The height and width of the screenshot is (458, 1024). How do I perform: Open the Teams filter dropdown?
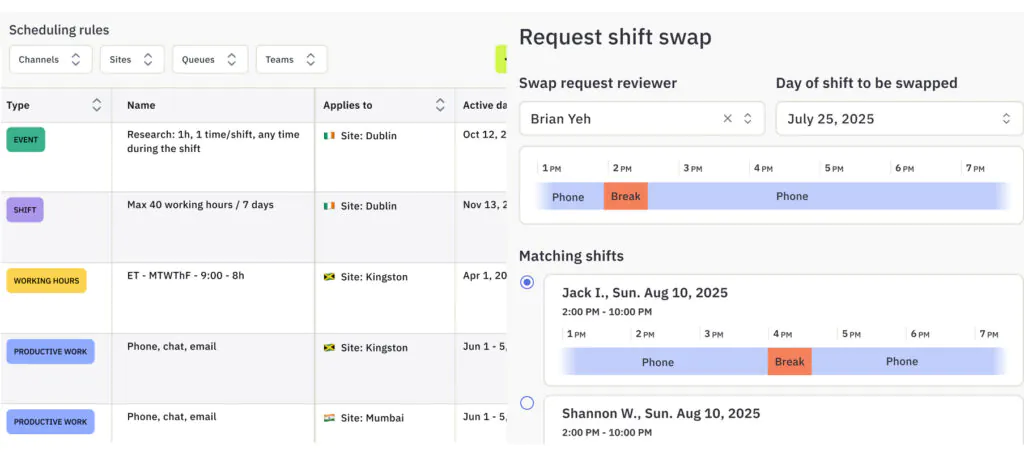291,59
